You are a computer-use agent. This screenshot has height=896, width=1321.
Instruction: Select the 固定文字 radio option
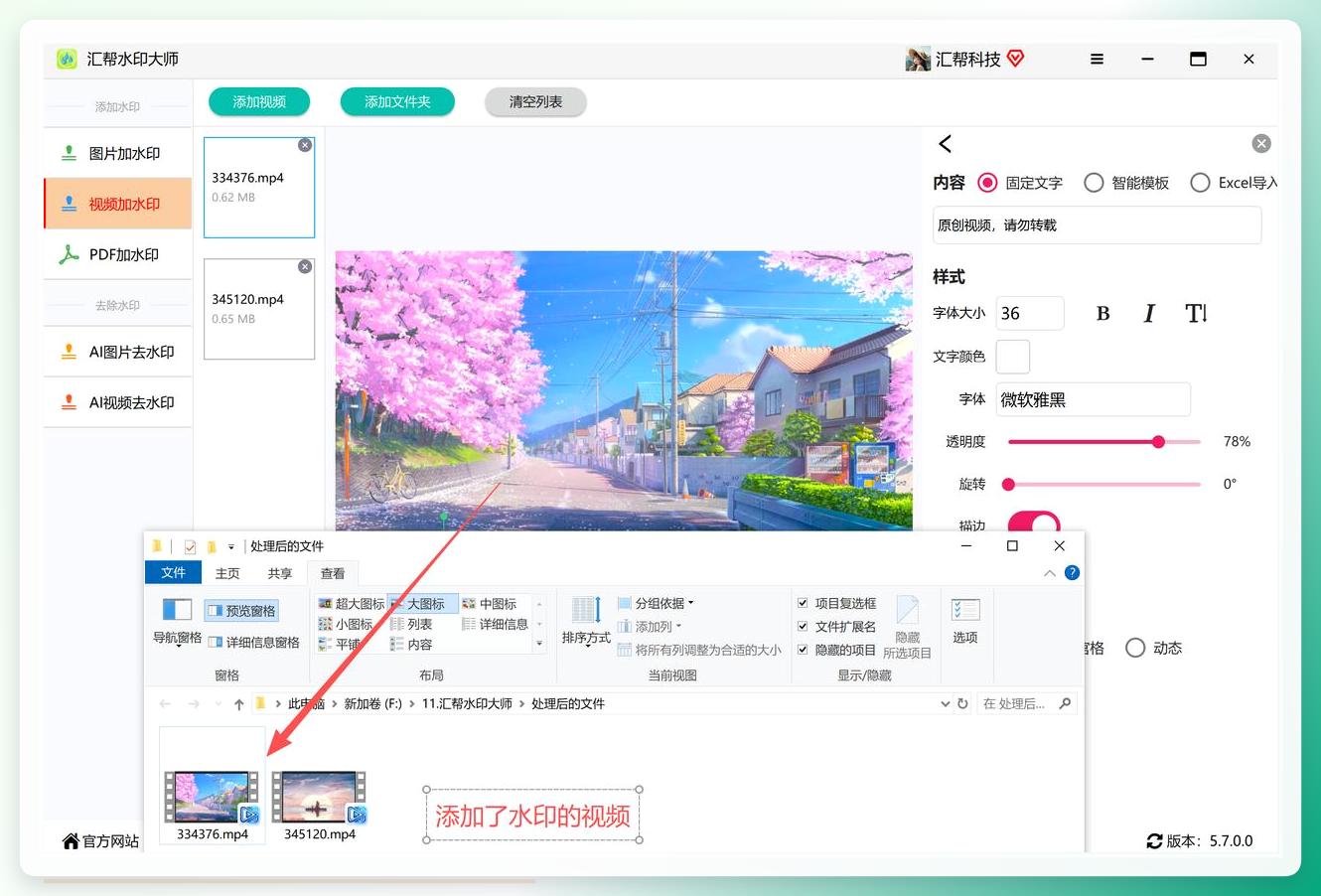(x=987, y=183)
